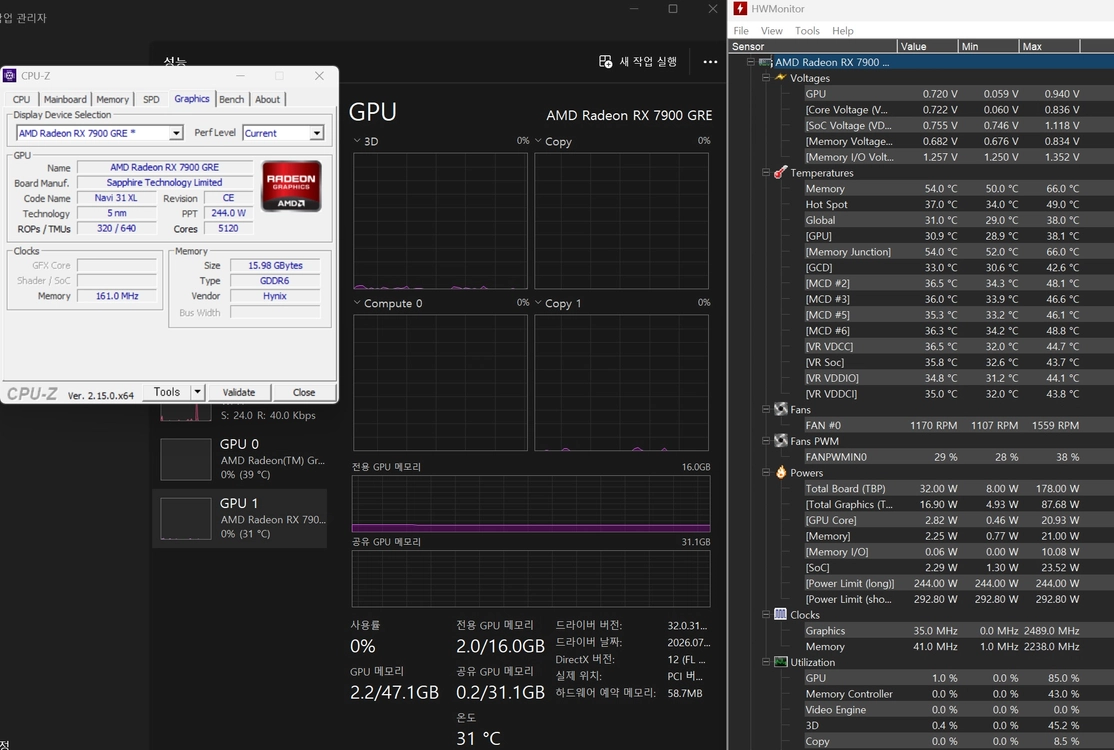Click the Fans PWM icon in HWMonitor

point(781,440)
